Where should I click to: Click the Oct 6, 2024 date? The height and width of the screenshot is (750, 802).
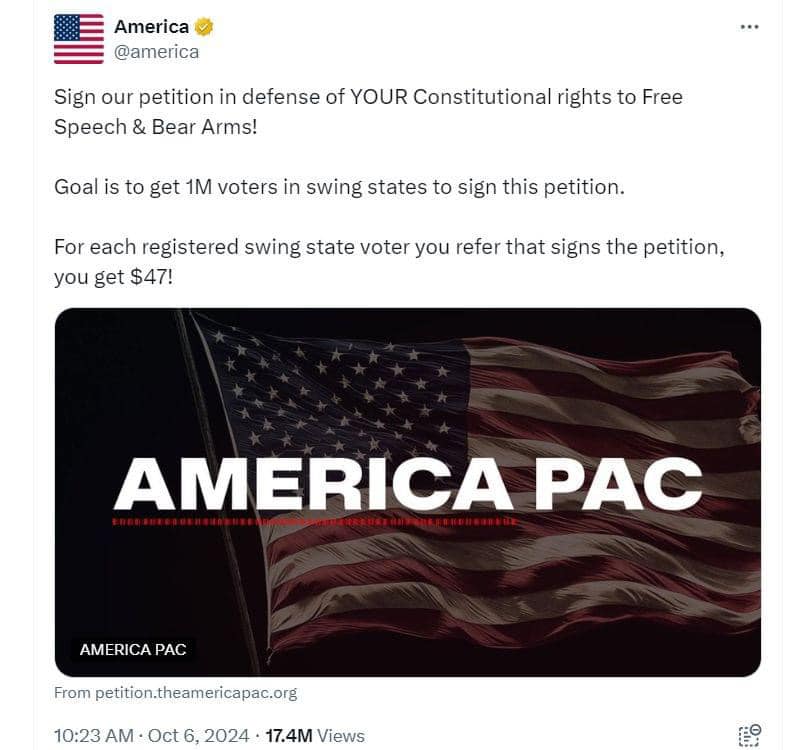click(198, 736)
